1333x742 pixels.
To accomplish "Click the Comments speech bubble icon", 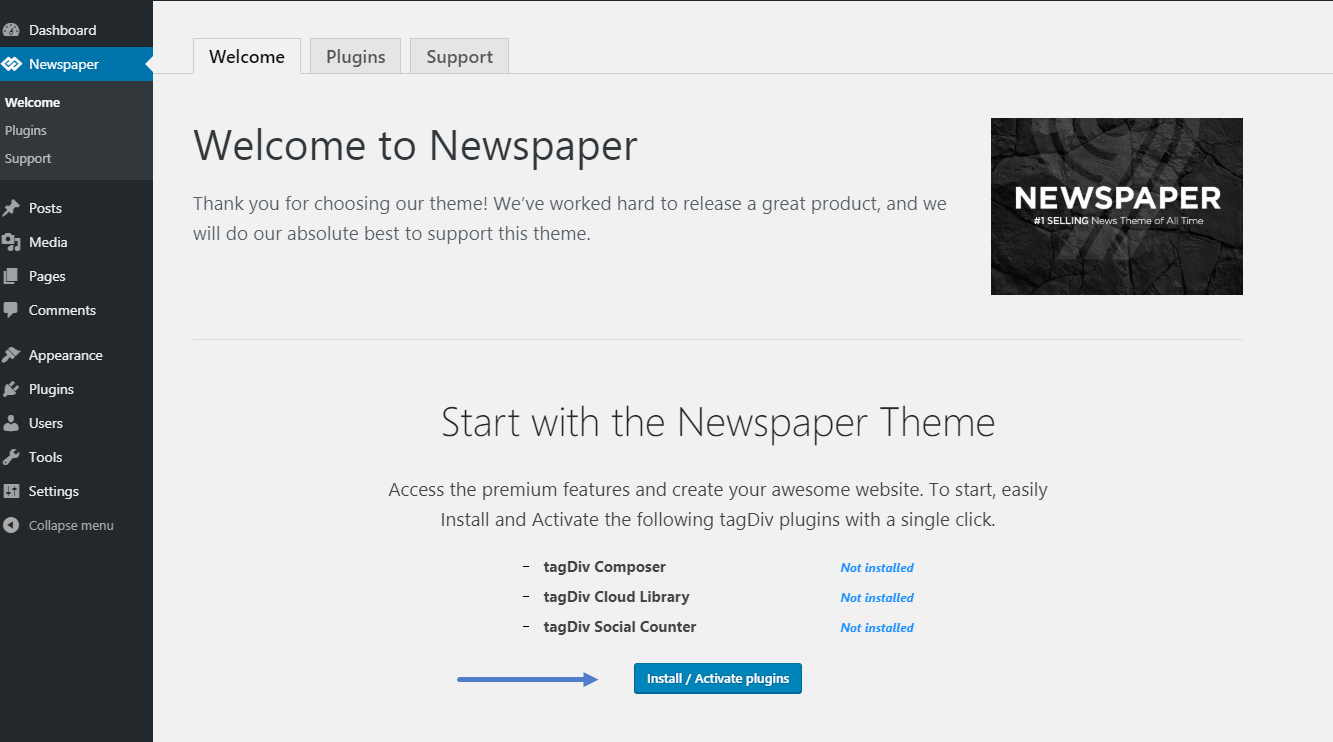I will coord(11,310).
